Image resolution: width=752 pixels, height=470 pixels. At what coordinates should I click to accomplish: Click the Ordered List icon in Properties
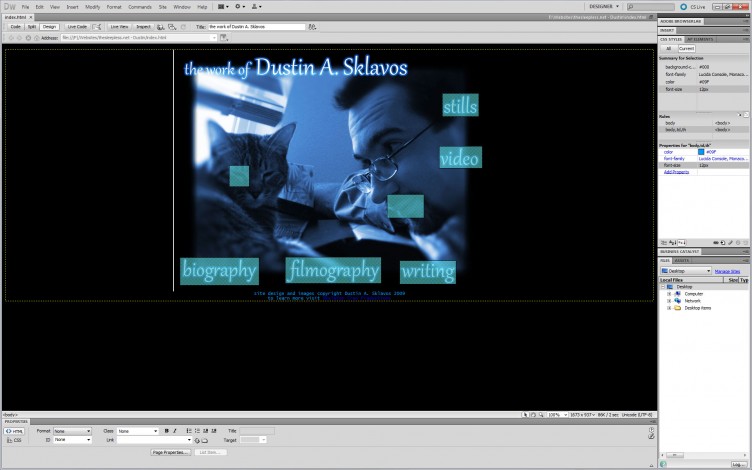click(197, 431)
